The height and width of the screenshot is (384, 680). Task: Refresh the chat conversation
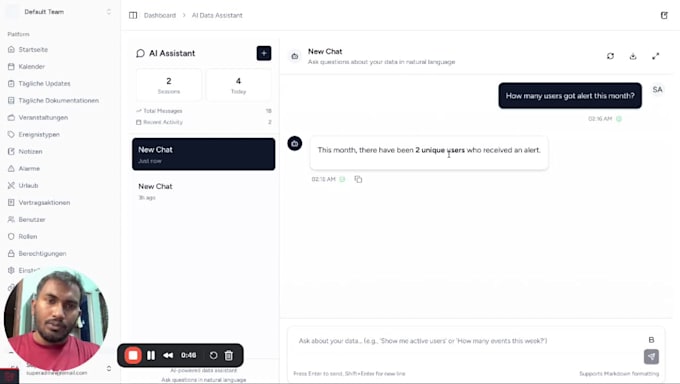610,56
